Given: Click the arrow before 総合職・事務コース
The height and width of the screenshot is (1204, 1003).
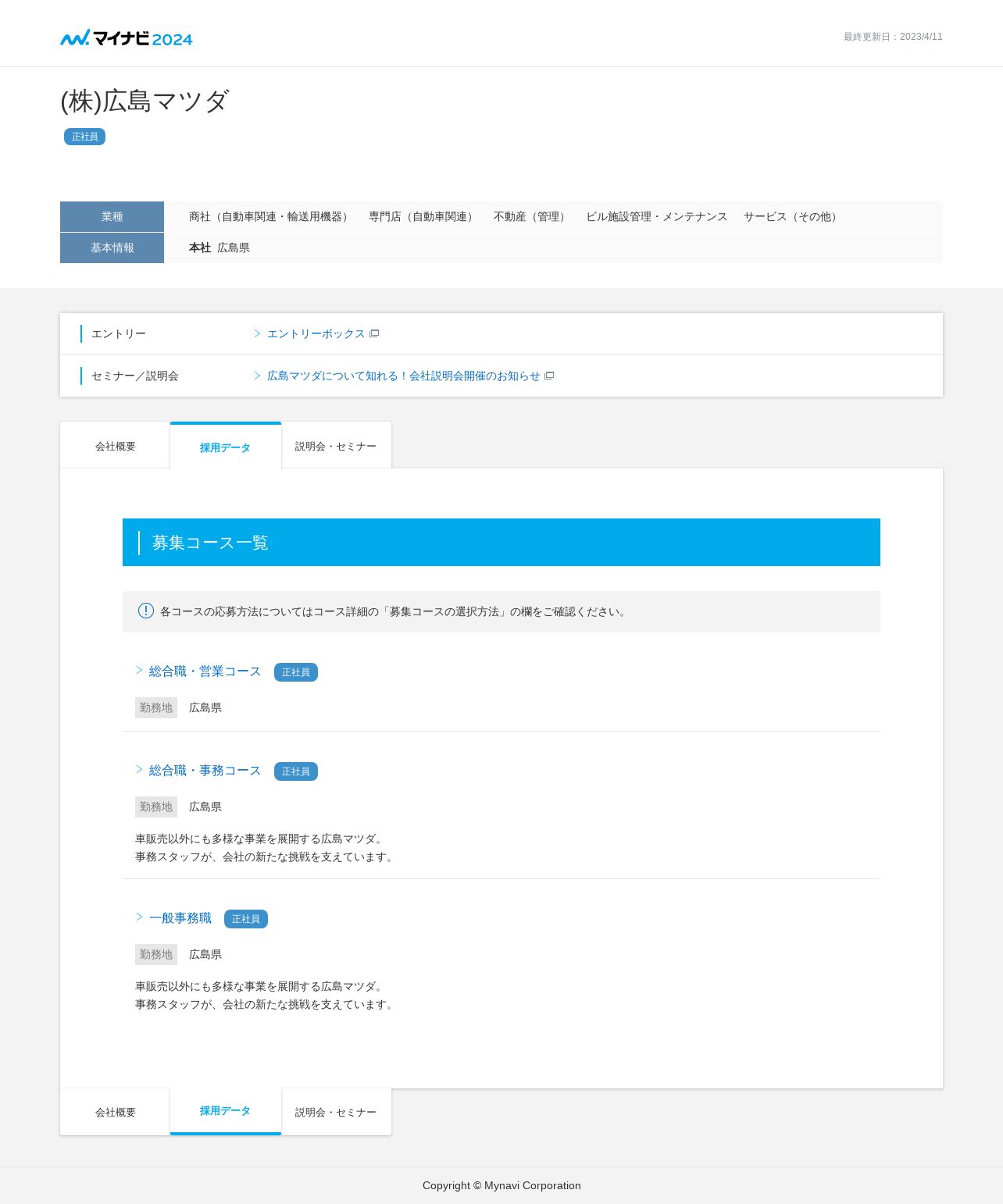Looking at the screenshot, I should (x=139, y=769).
